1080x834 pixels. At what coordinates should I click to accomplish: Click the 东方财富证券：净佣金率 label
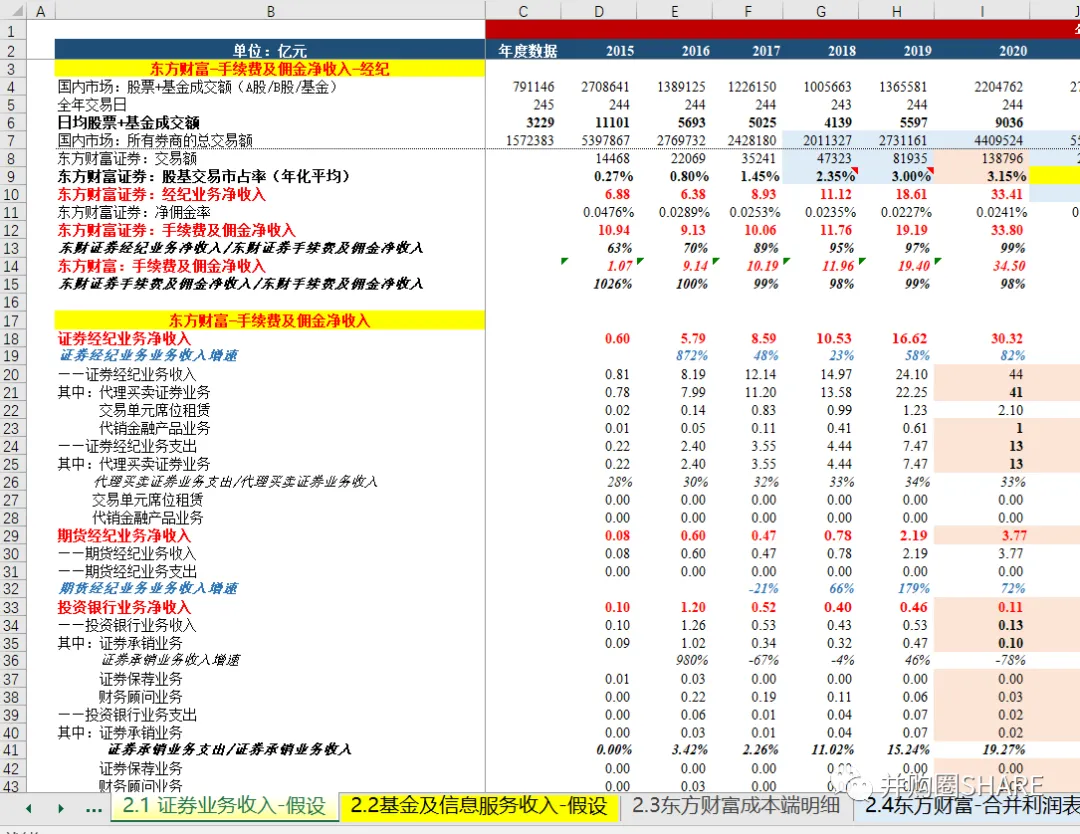pos(134,212)
